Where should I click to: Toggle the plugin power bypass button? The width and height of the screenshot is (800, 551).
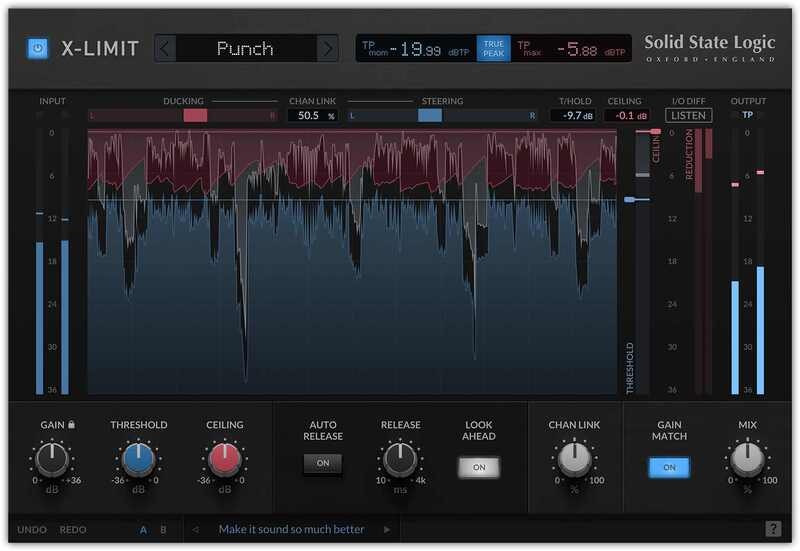point(37,48)
